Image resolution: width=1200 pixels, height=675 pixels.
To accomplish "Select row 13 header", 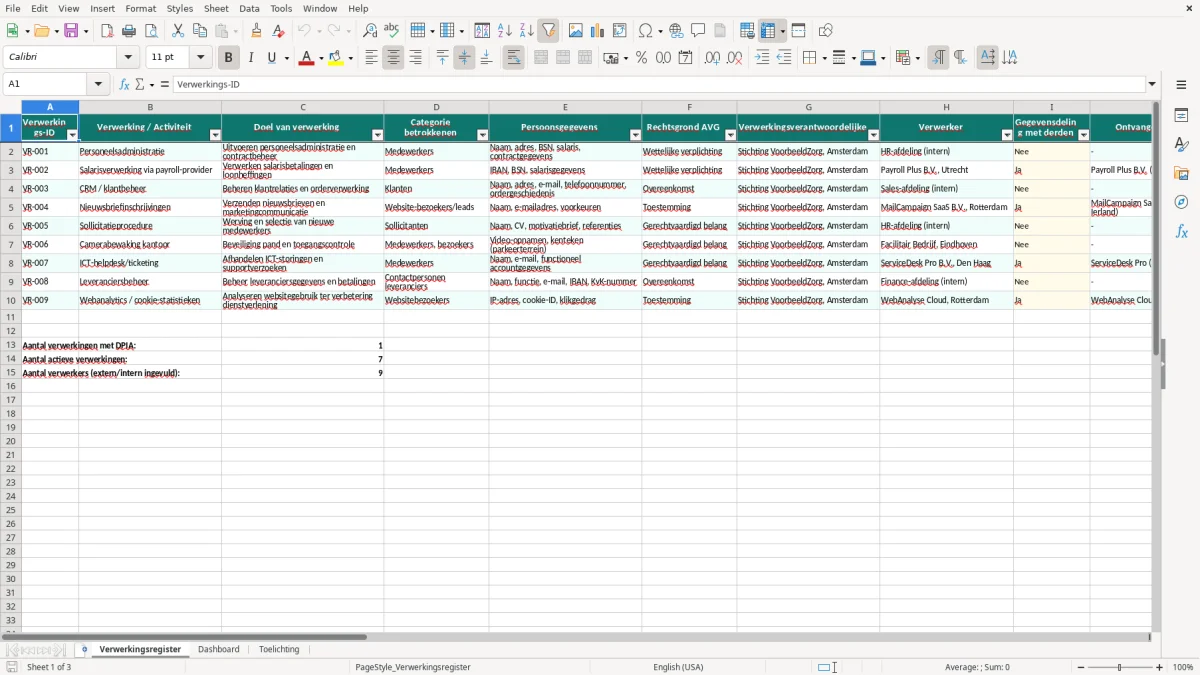I will [11, 345].
